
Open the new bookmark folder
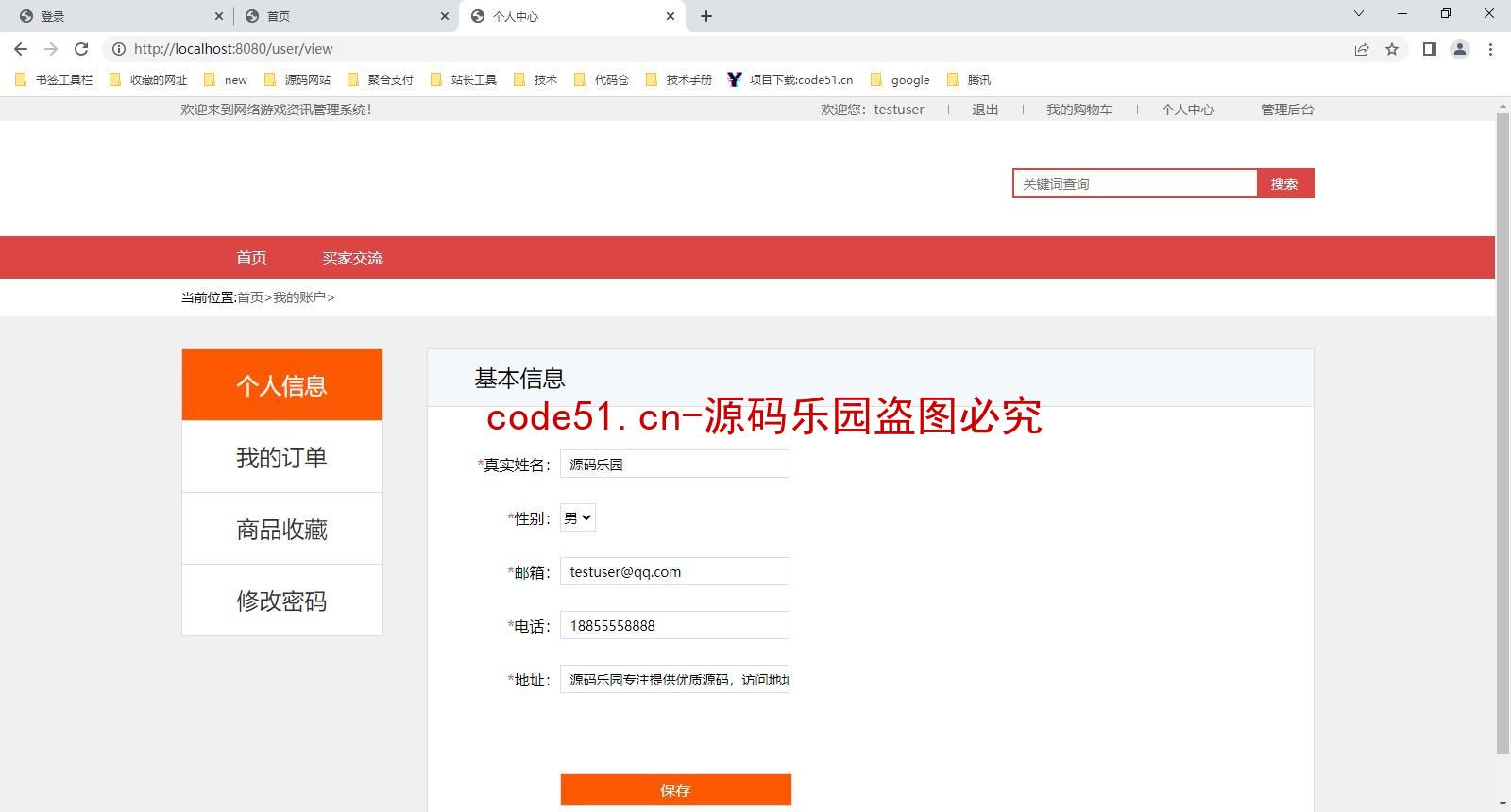click(x=226, y=80)
